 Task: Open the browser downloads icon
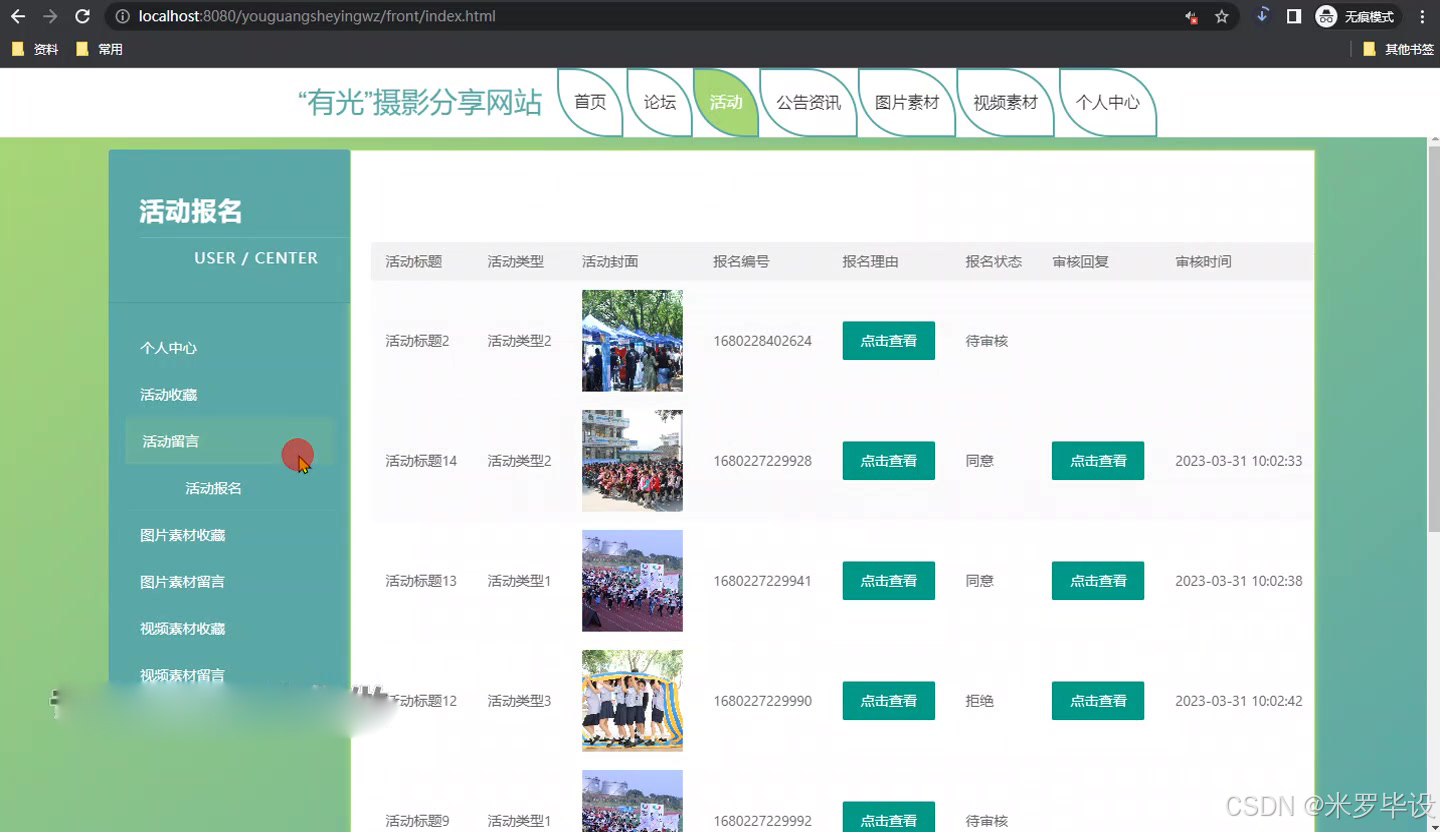tap(1262, 15)
